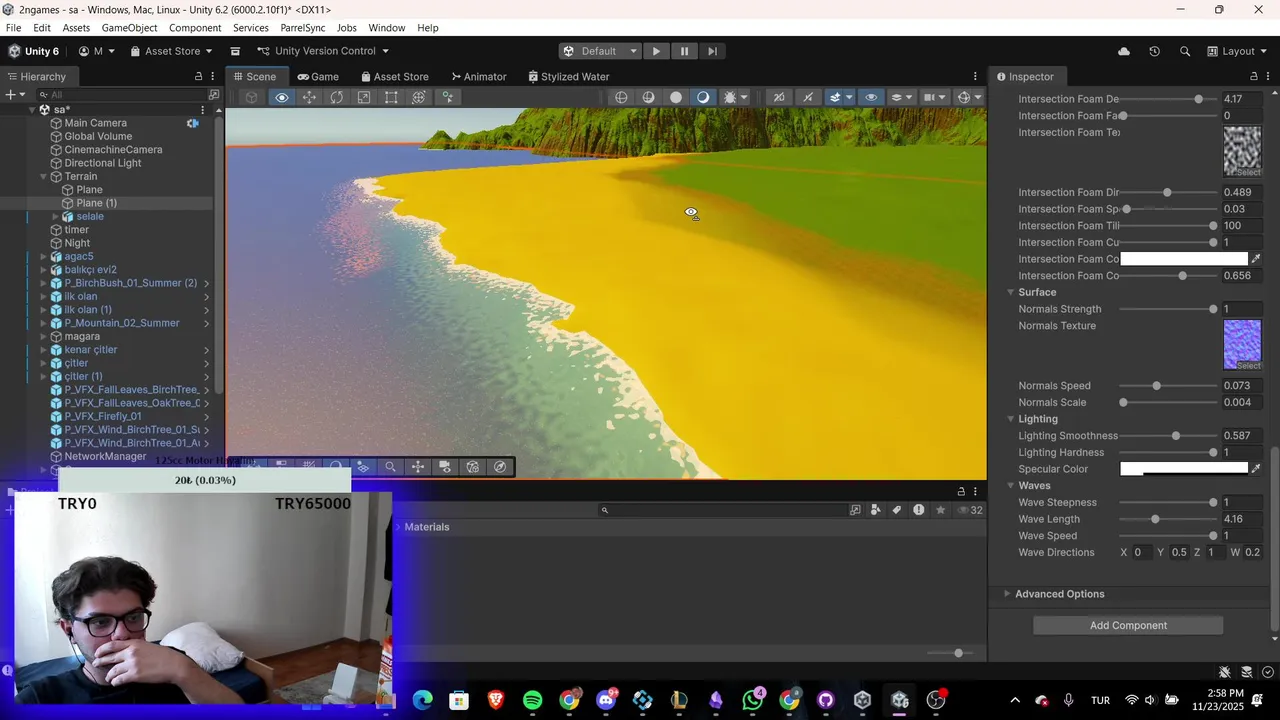1280x720 pixels.
Task: Click the Project search by label tag icon
Action: pos(897,510)
